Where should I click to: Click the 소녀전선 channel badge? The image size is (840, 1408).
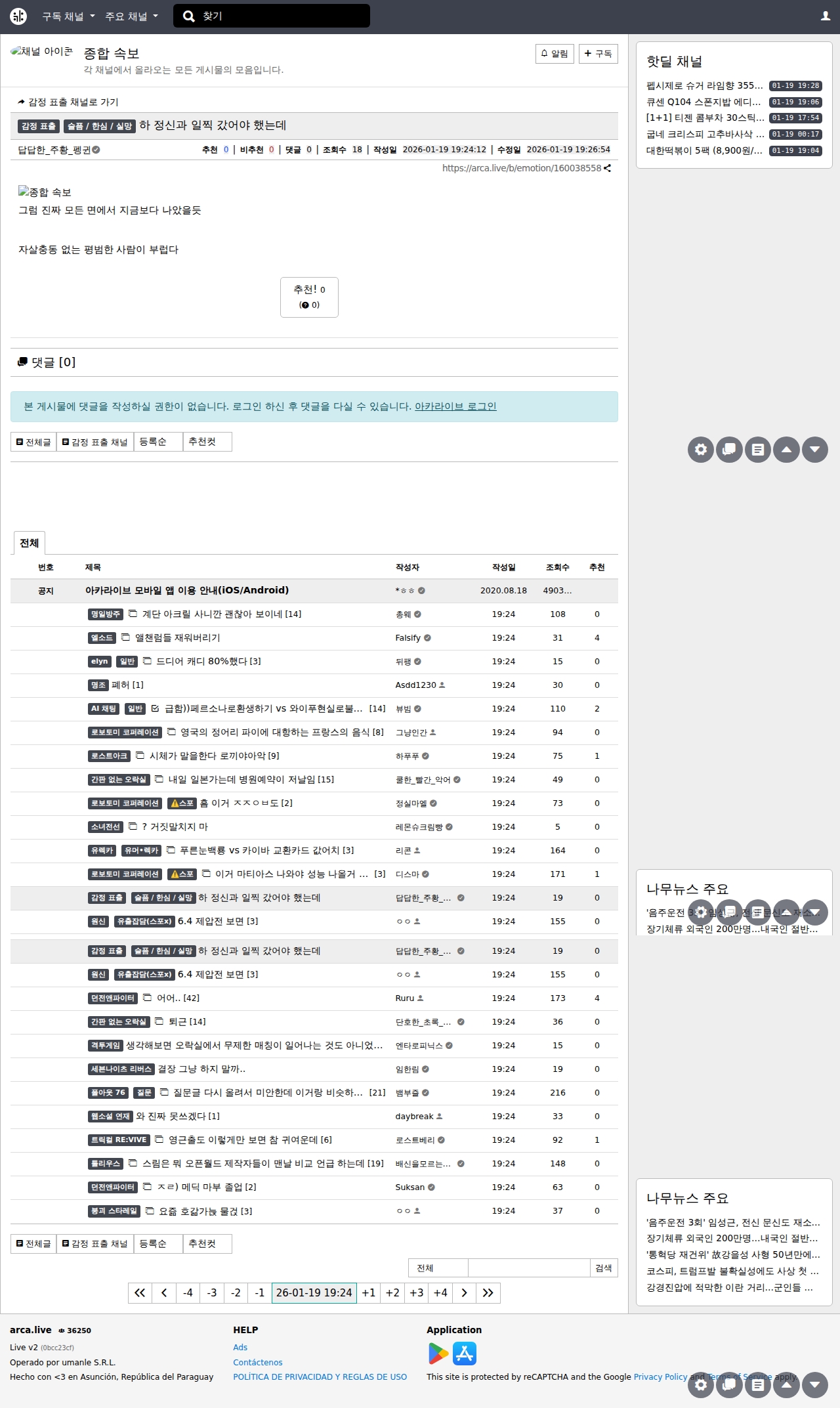coord(106,827)
